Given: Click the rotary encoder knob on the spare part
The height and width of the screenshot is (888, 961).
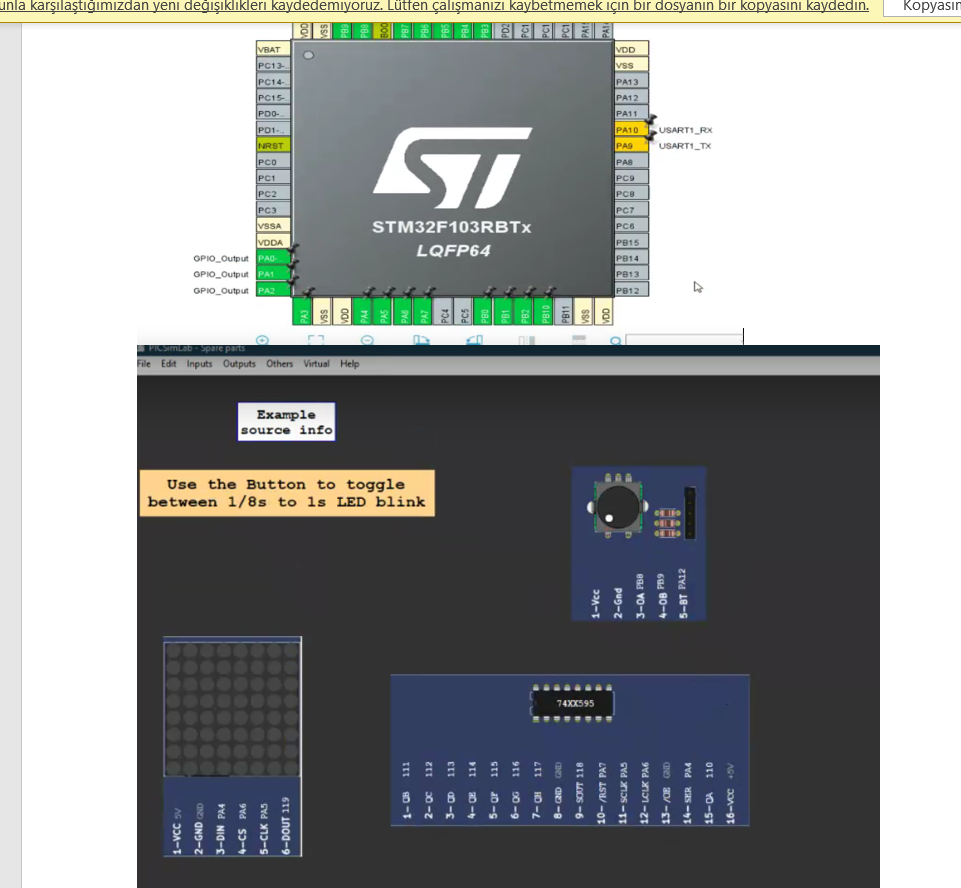Looking at the screenshot, I should click(x=617, y=505).
